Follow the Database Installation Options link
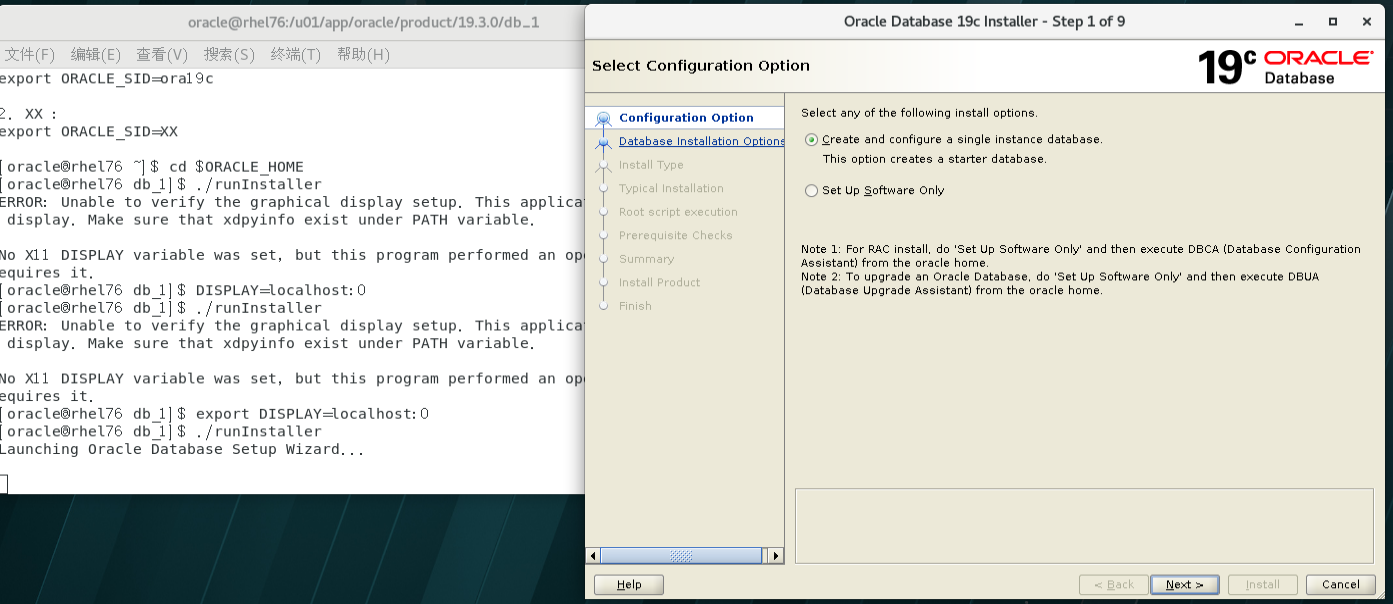Image resolution: width=1393 pixels, height=604 pixels. [x=701, y=142]
